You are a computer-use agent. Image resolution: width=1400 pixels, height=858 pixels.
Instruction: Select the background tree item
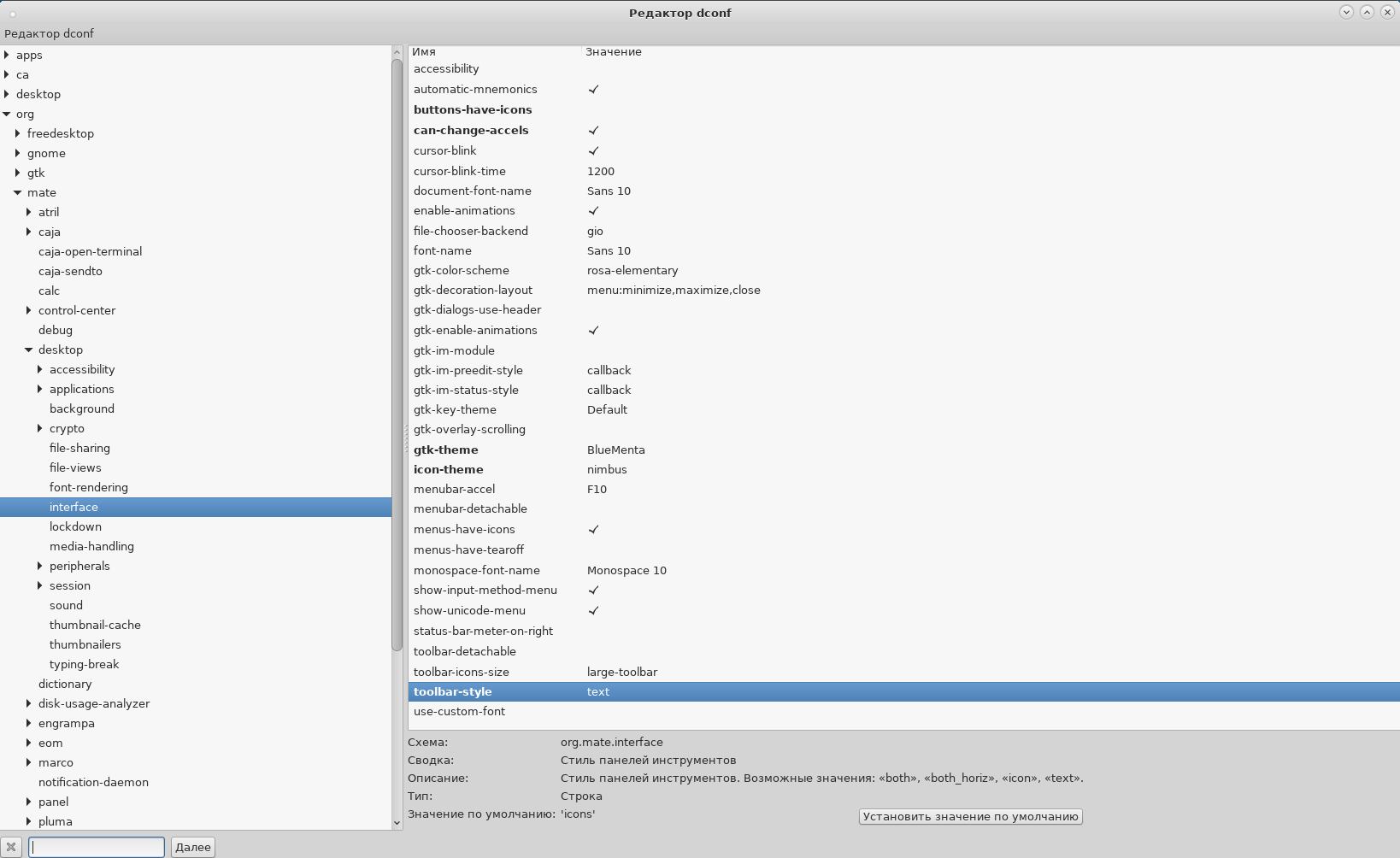(x=82, y=408)
